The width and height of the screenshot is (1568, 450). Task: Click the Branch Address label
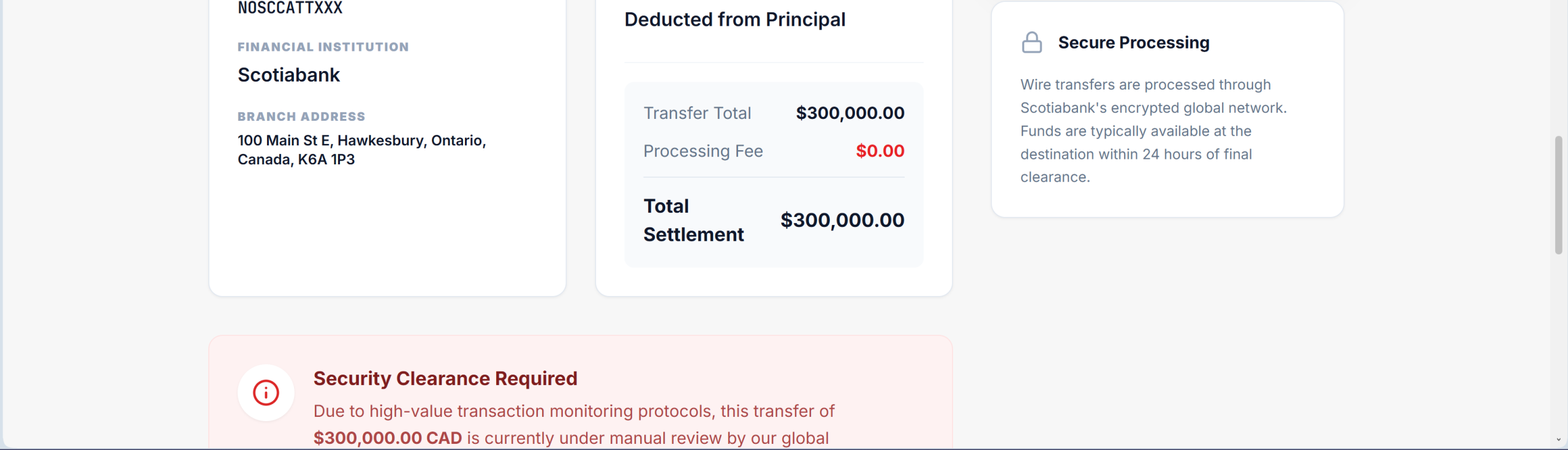[301, 116]
